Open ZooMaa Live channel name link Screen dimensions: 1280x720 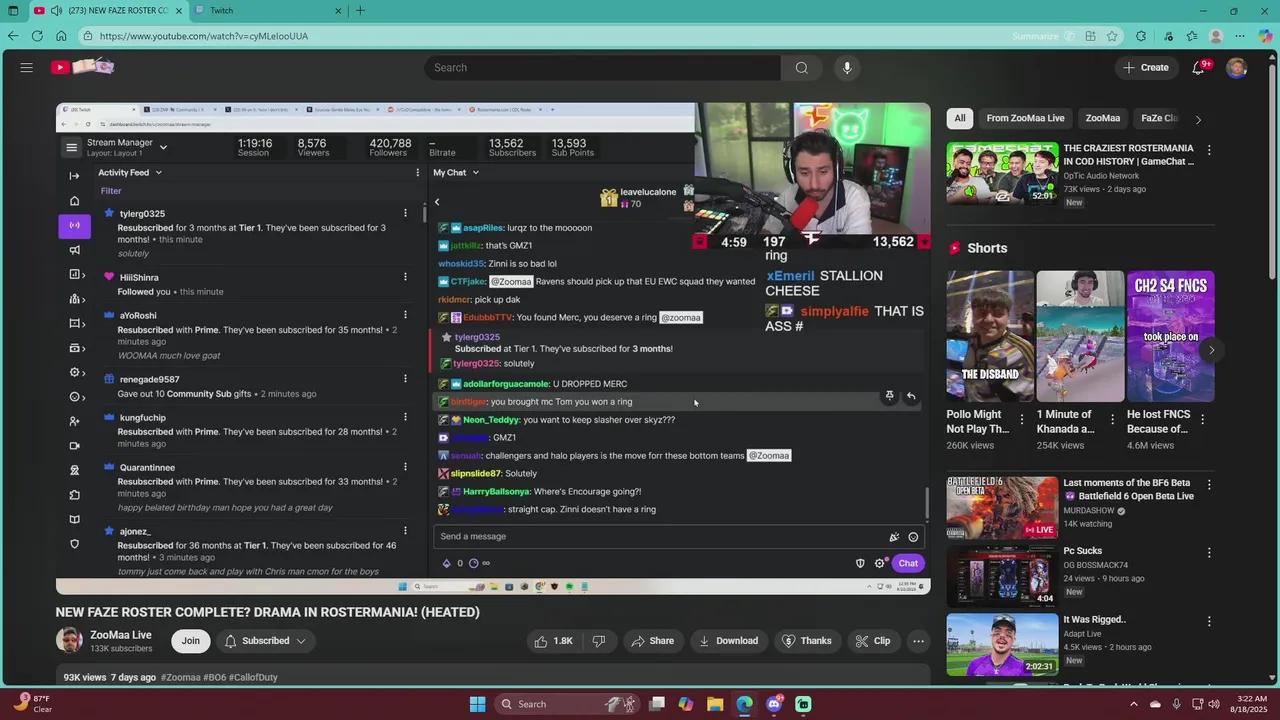pos(121,635)
